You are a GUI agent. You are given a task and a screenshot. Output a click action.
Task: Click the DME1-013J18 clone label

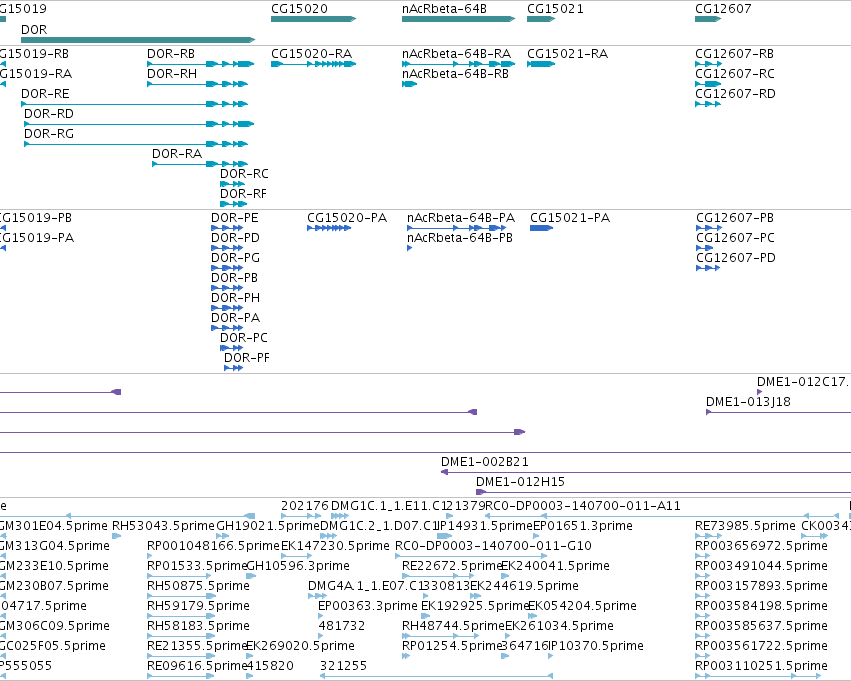point(748,402)
